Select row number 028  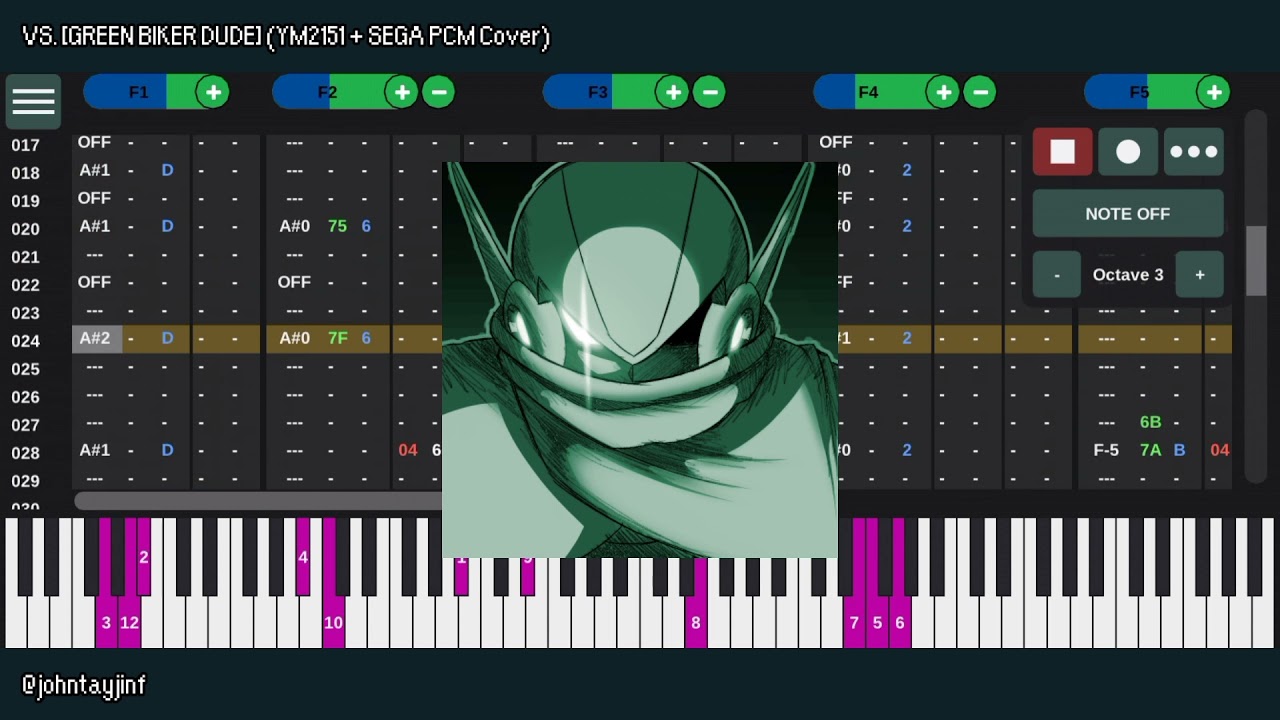26,453
